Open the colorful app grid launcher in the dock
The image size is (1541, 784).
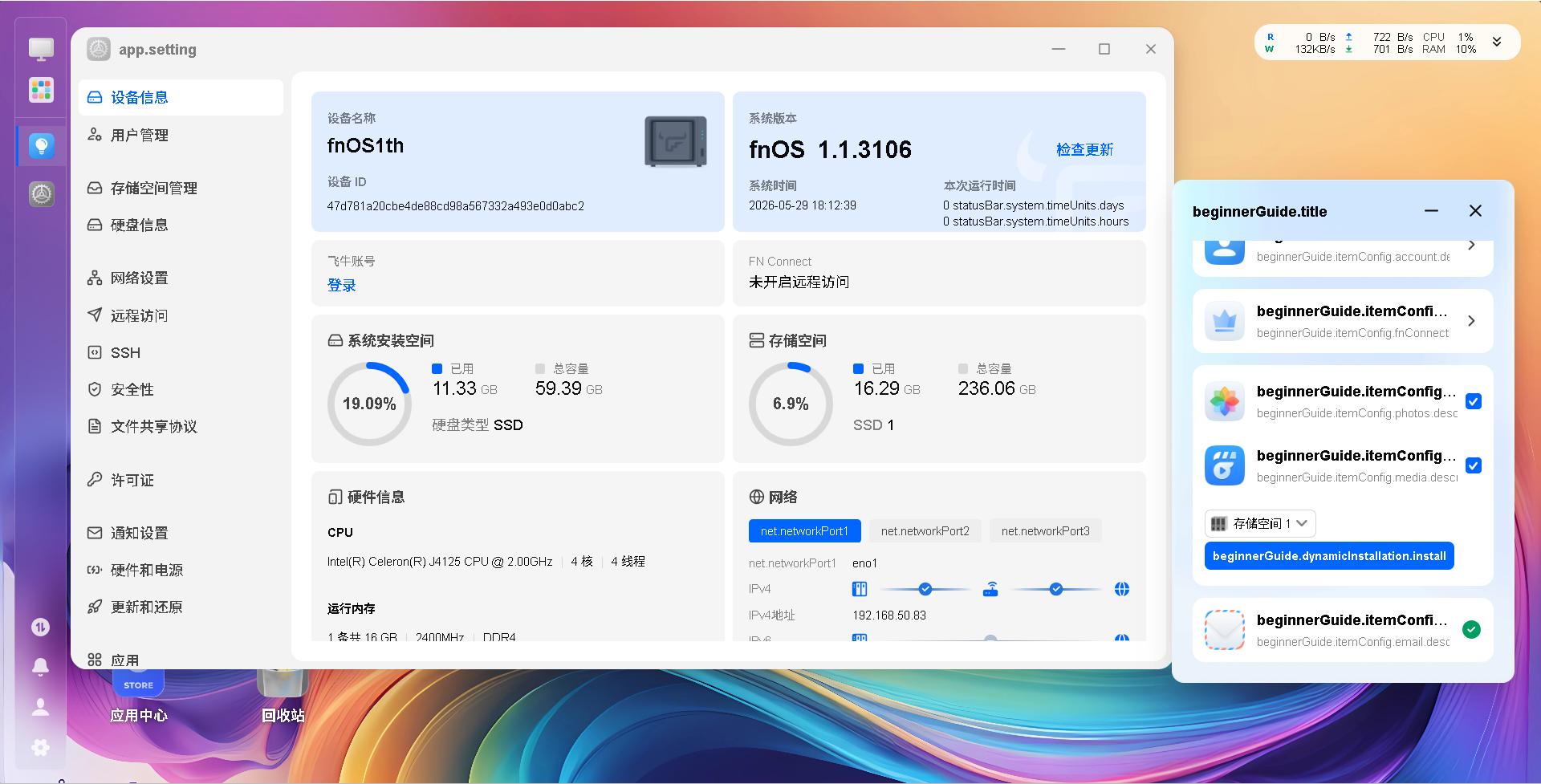point(41,89)
